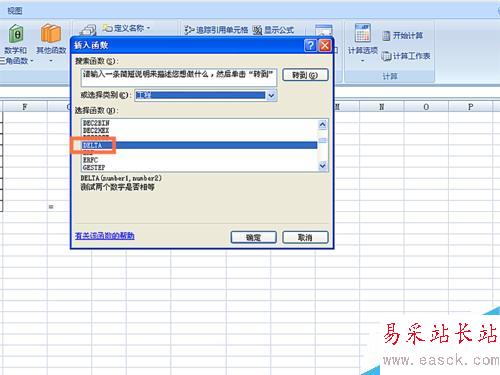Click the Trace Precedents icon
The height and width of the screenshot is (375, 500).
coord(189,30)
